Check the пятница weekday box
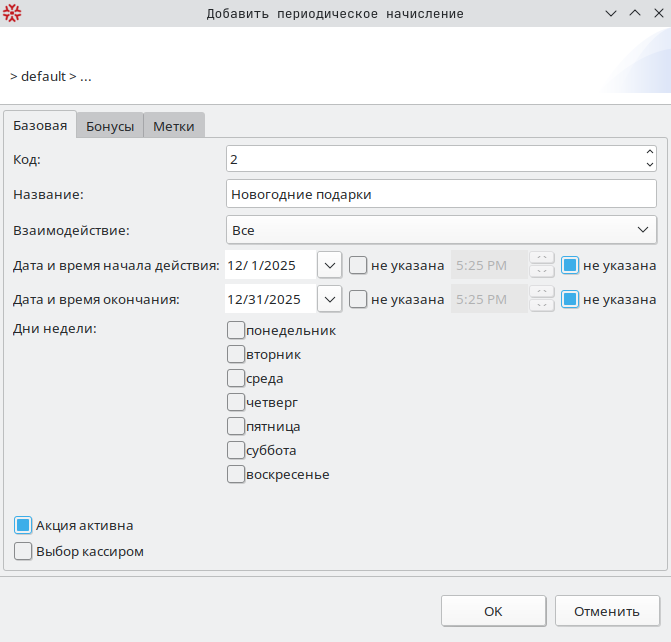The width and height of the screenshot is (671, 642). tap(236, 426)
